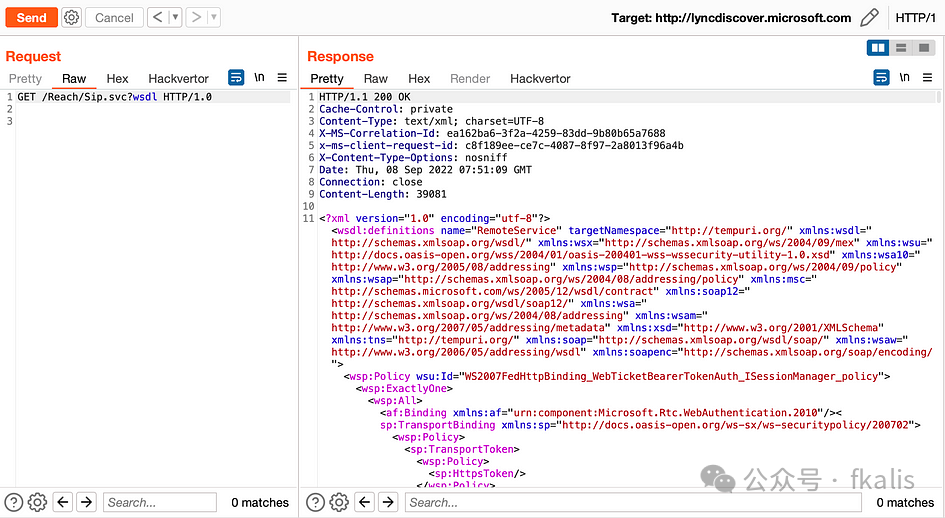Open the Response Render tab

coord(470,78)
